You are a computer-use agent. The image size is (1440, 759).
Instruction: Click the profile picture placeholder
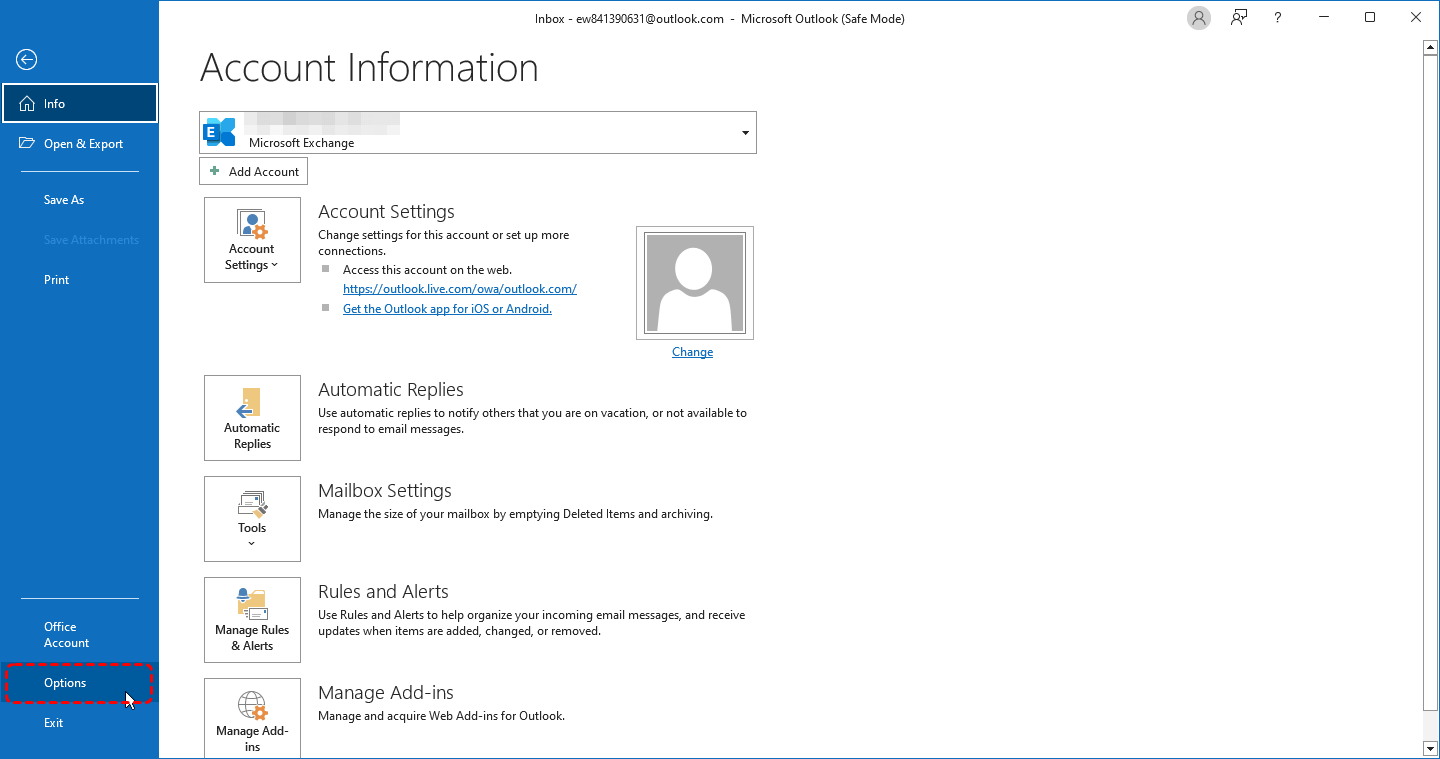click(x=694, y=283)
